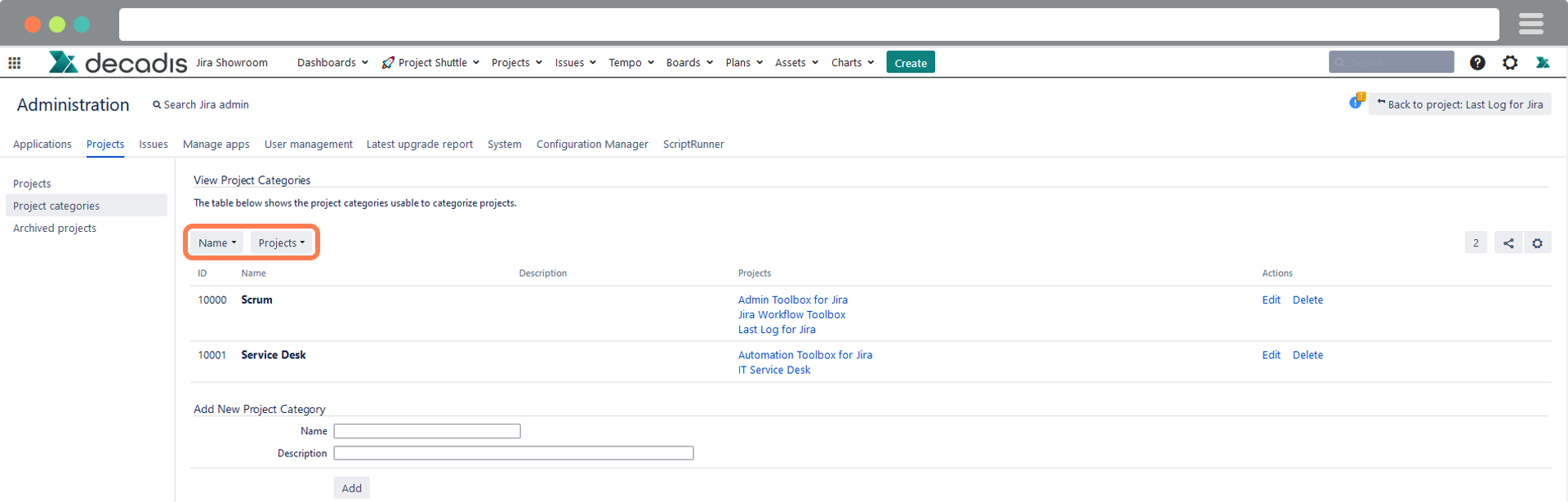Click the Decadis logo

tap(118, 63)
